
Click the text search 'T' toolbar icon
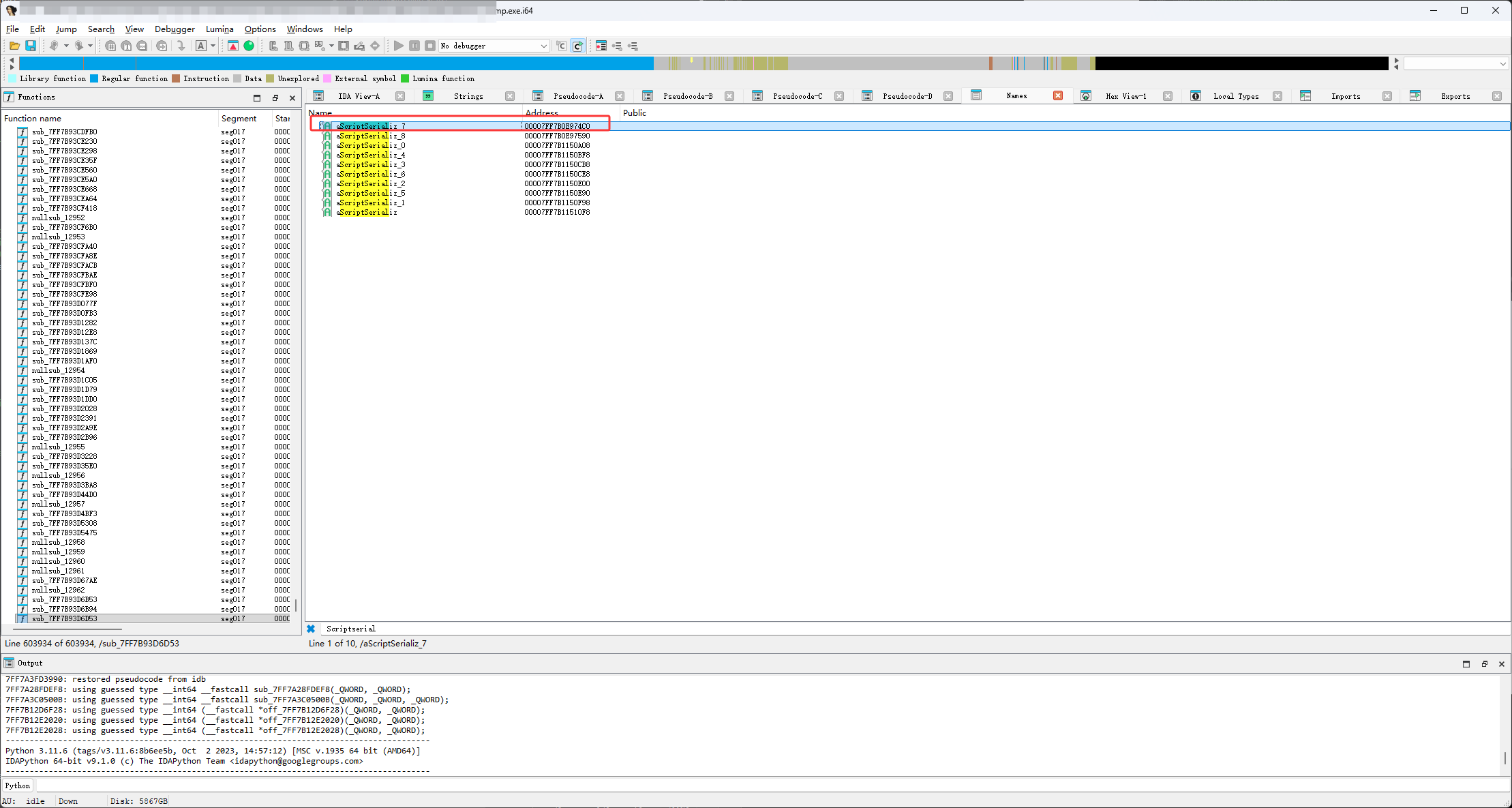pyautogui.click(x=126, y=46)
